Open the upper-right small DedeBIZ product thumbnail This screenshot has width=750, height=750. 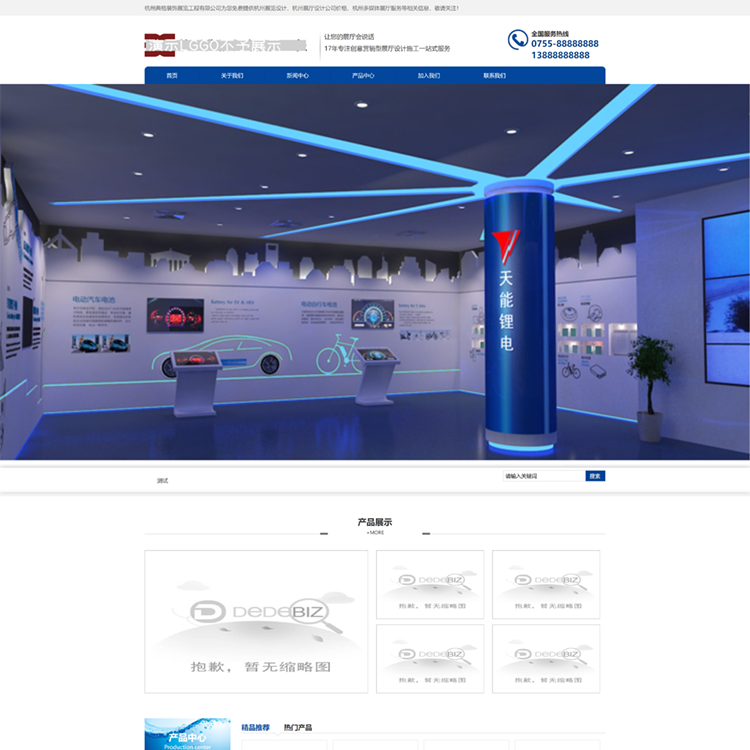point(546,585)
